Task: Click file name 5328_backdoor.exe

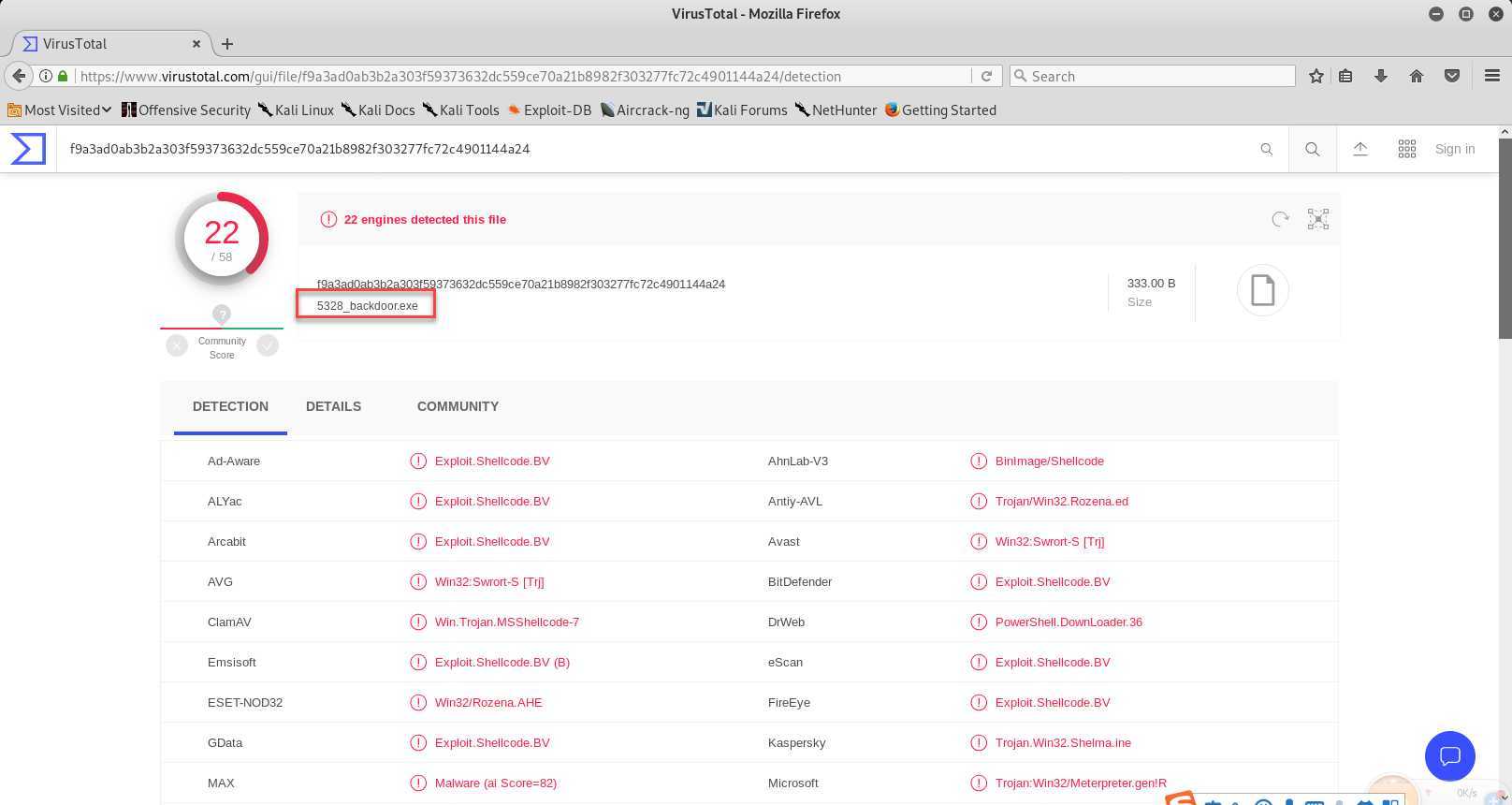Action: point(367,305)
